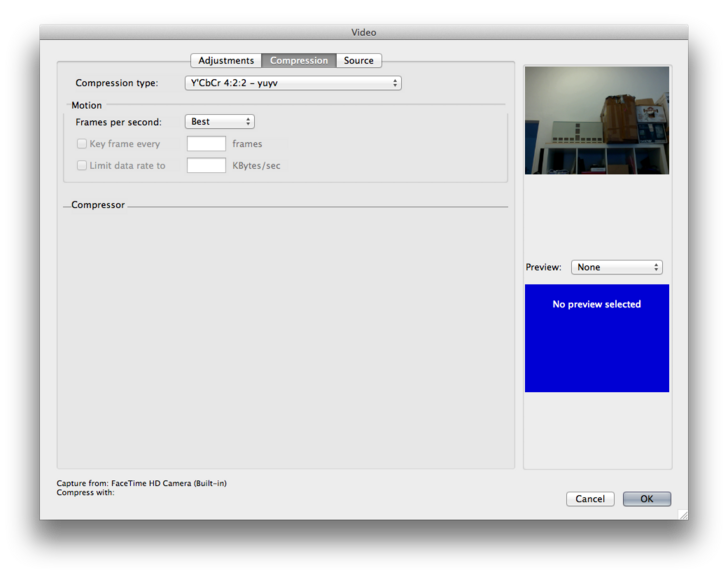
Task: Click the key frame frames input field
Action: coord(206,144)
